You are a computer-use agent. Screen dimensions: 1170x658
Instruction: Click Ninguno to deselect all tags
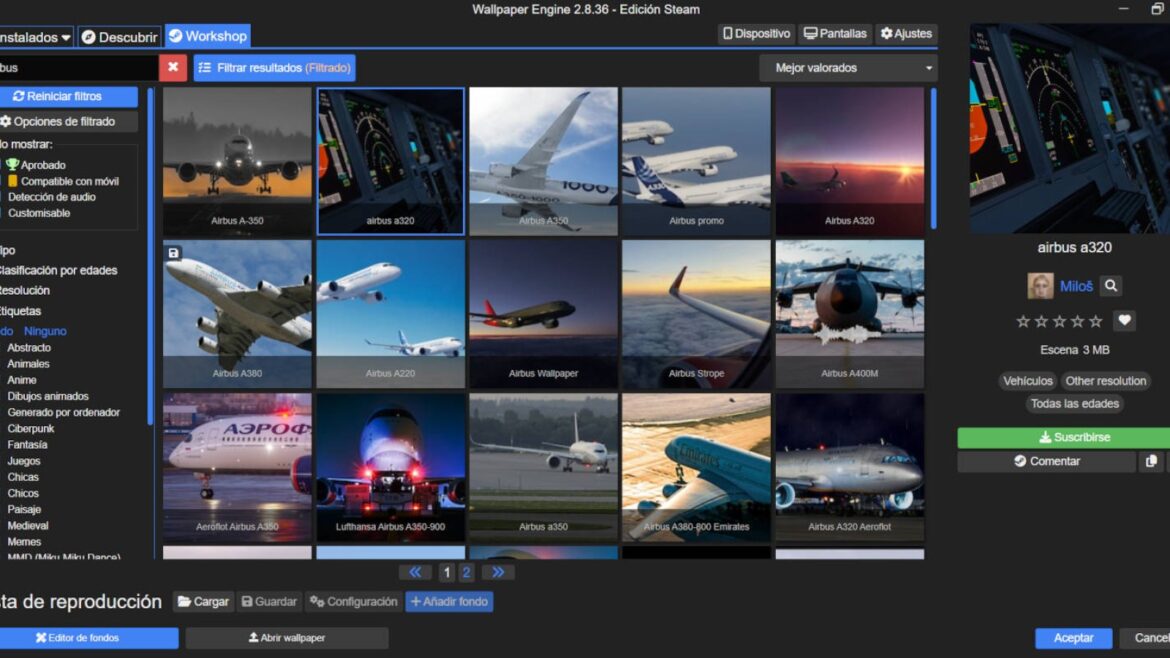click(45, 331)
